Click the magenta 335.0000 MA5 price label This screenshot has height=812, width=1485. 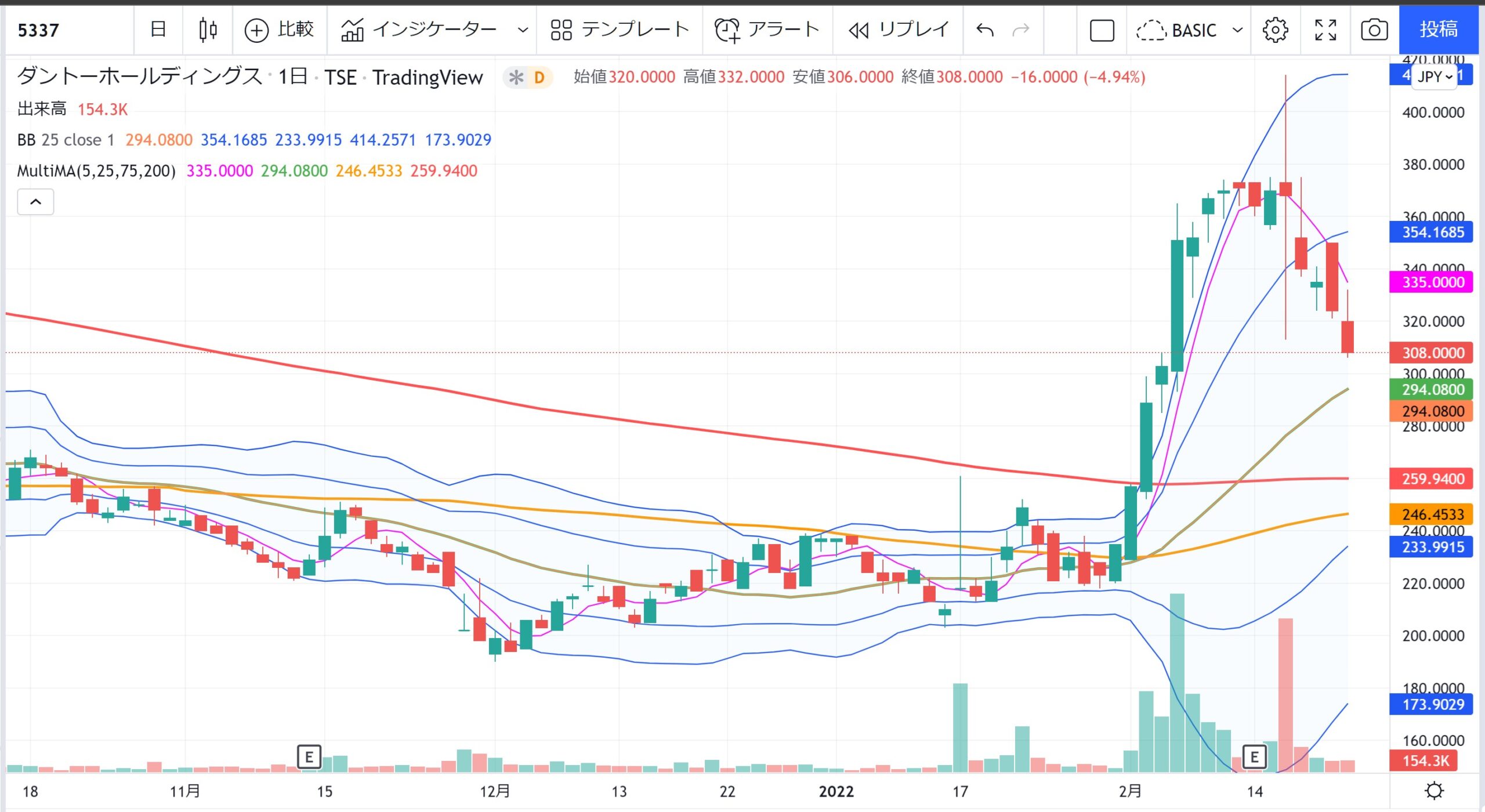tap(1431, 282)
